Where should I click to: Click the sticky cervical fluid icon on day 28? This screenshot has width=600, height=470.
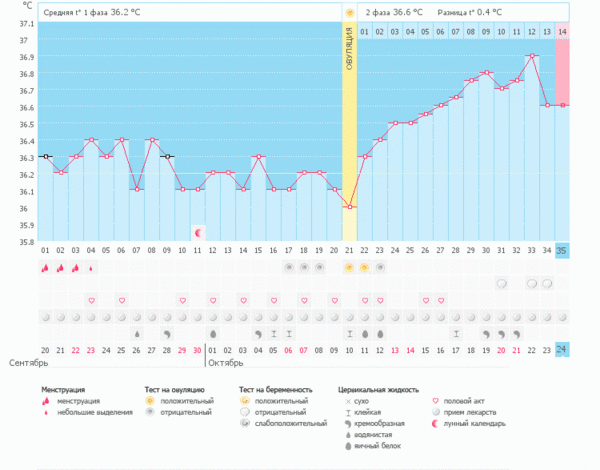pos(457,333)
